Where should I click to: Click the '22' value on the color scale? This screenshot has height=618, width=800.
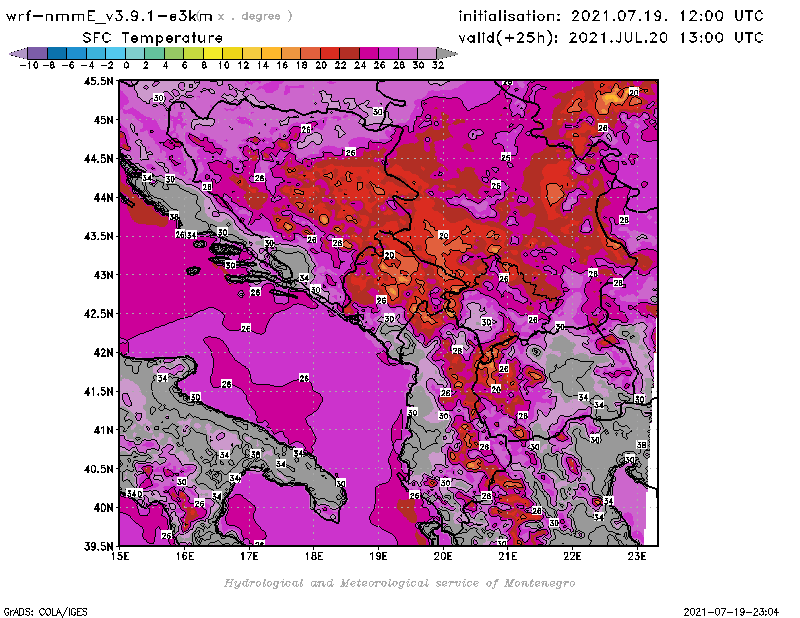(x=340, y=65)
